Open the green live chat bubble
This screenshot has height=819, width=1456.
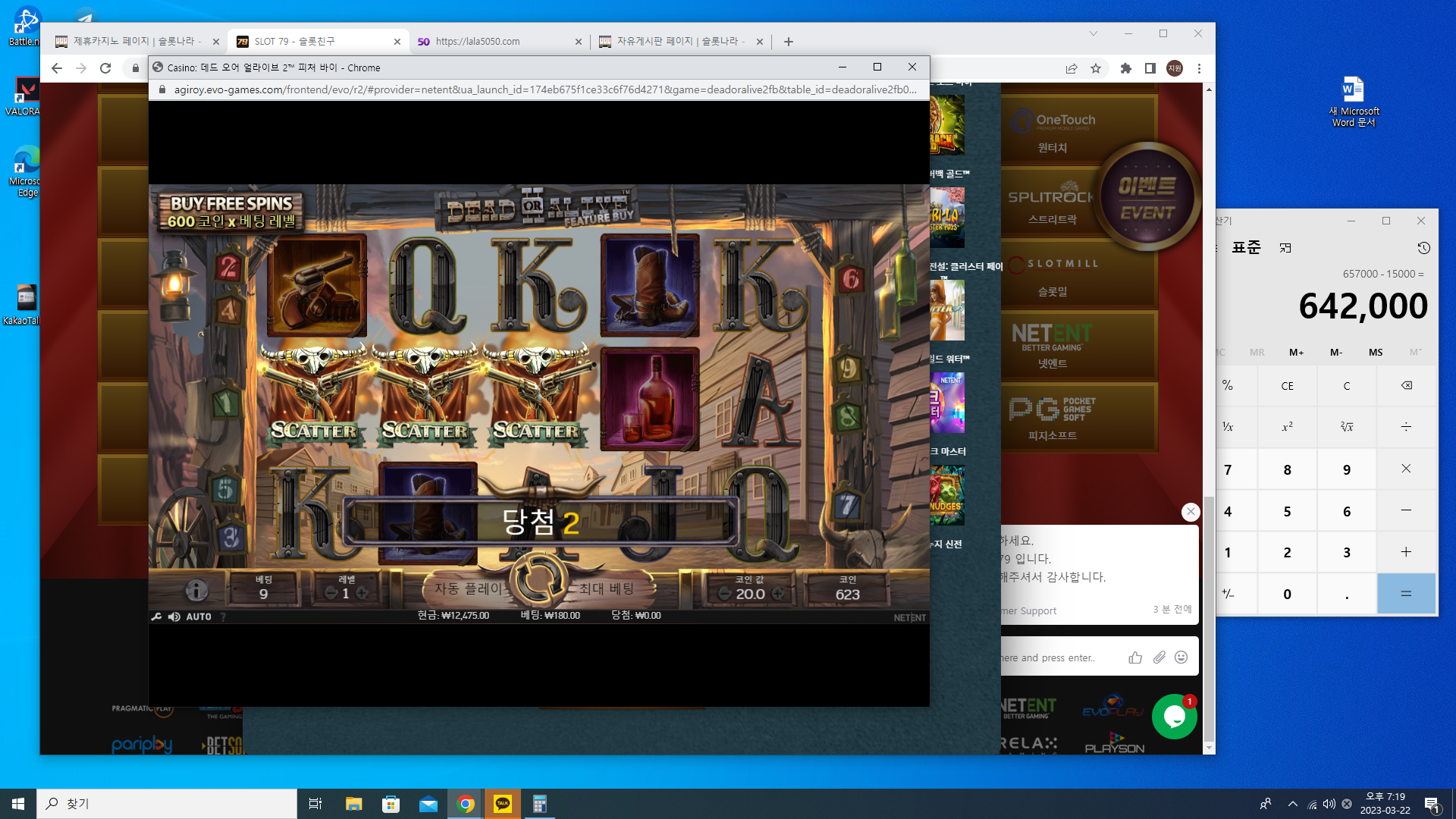click(x=1174, y=717)
